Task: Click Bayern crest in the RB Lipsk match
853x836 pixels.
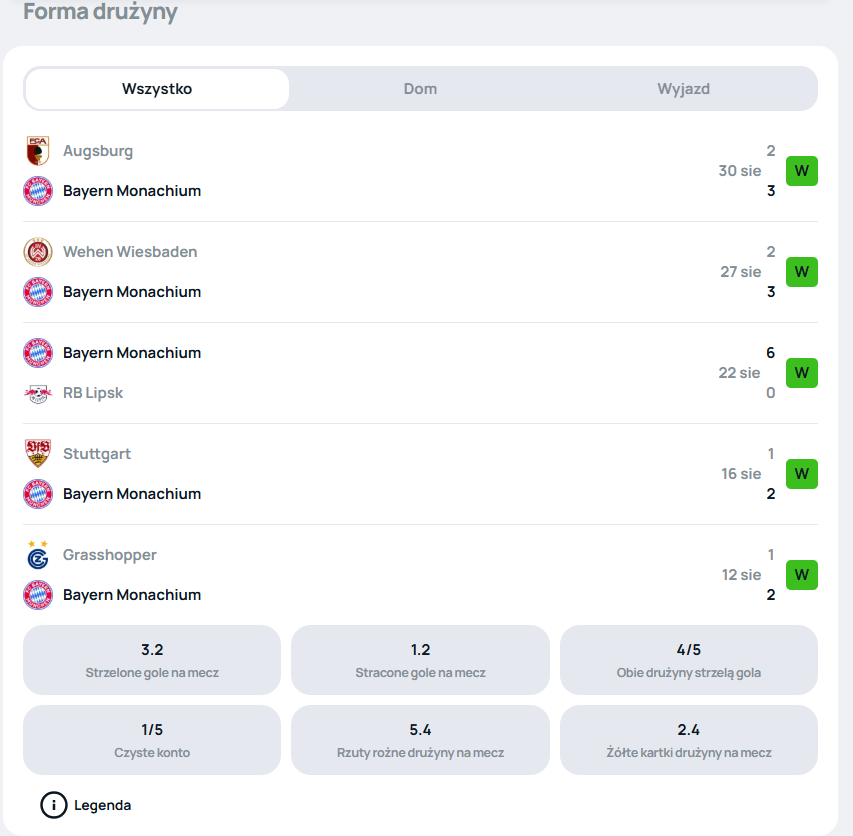Action: point(38,353)
